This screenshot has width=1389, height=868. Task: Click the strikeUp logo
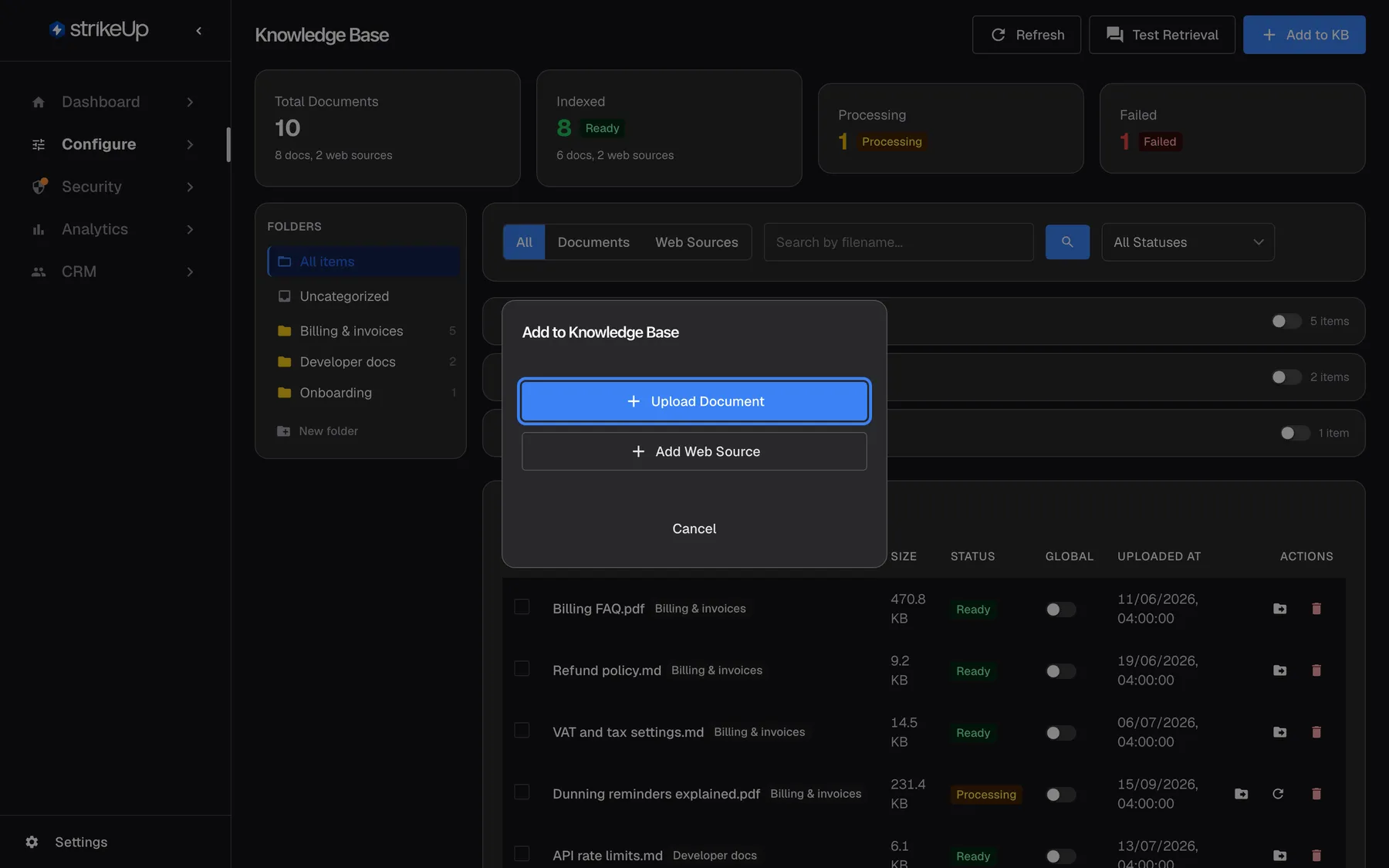99,29
